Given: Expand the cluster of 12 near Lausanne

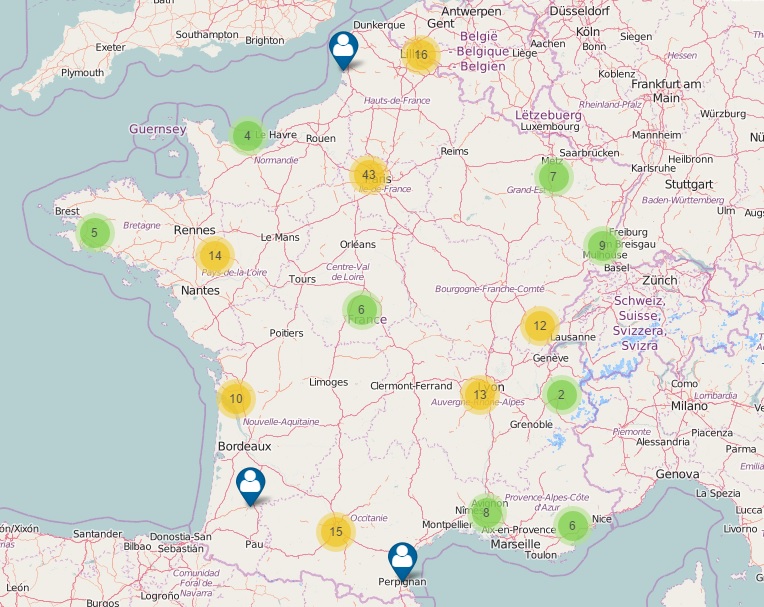Looking at the screenshot, I should (x=539, y=325).
